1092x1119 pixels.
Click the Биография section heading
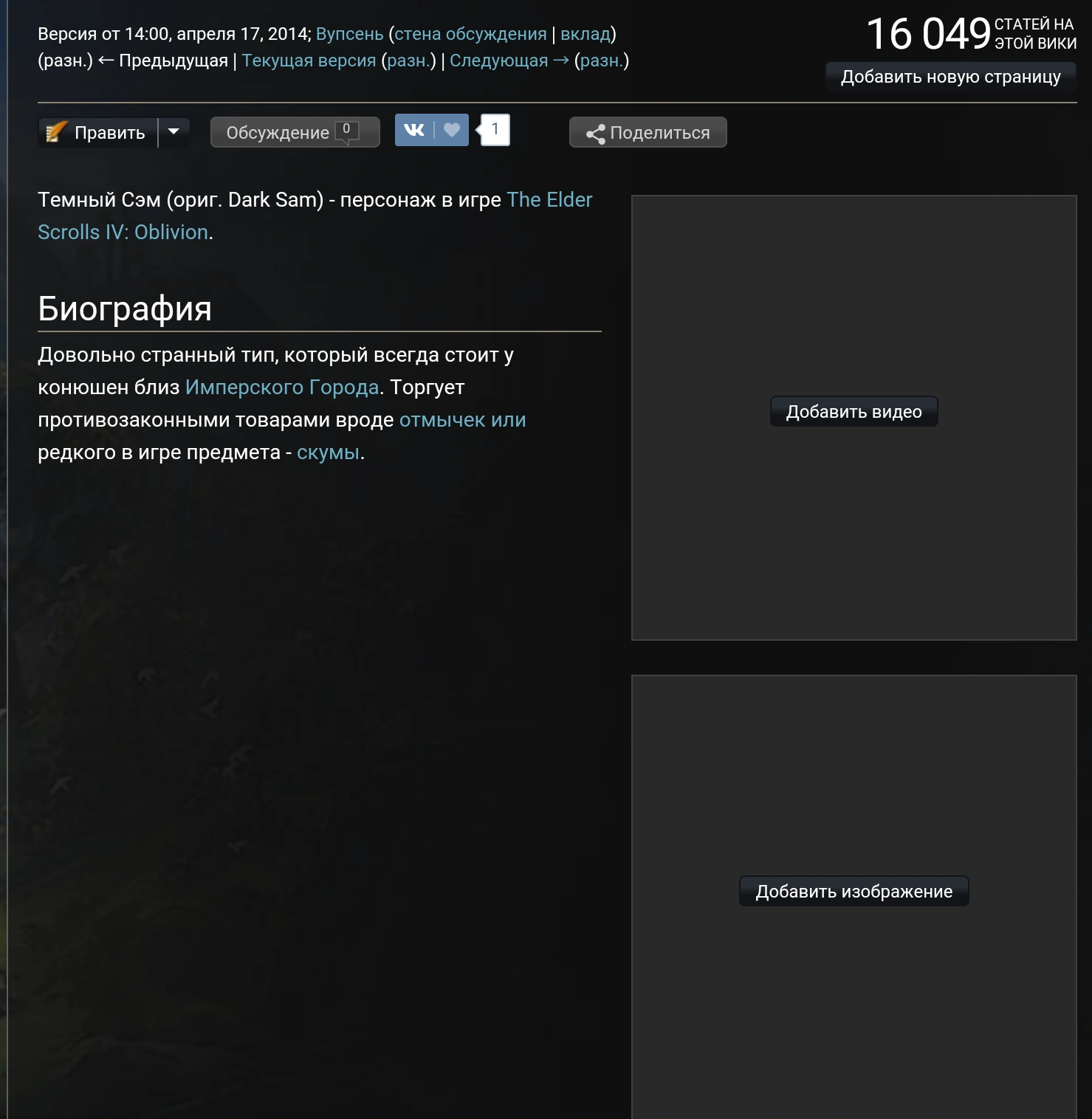(125, 309)
